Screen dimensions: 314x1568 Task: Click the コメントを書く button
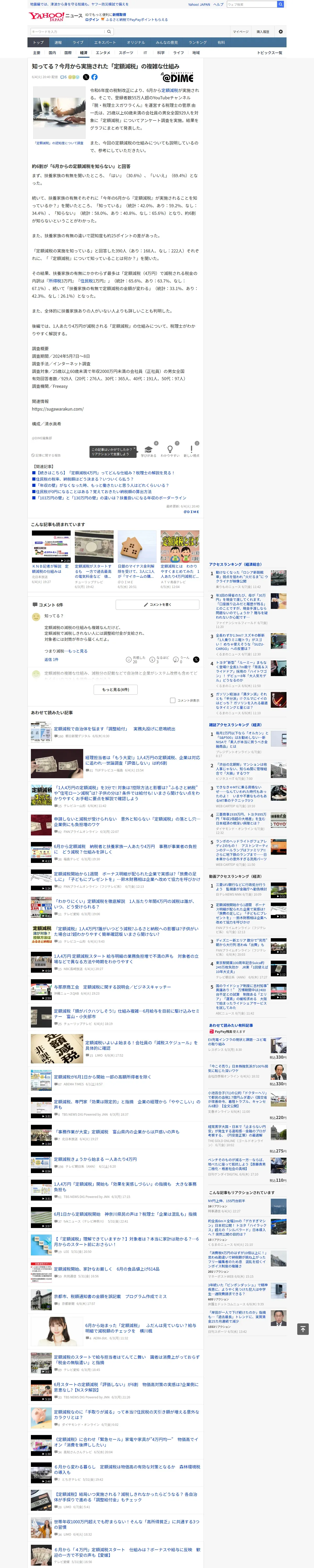(157, 604)
